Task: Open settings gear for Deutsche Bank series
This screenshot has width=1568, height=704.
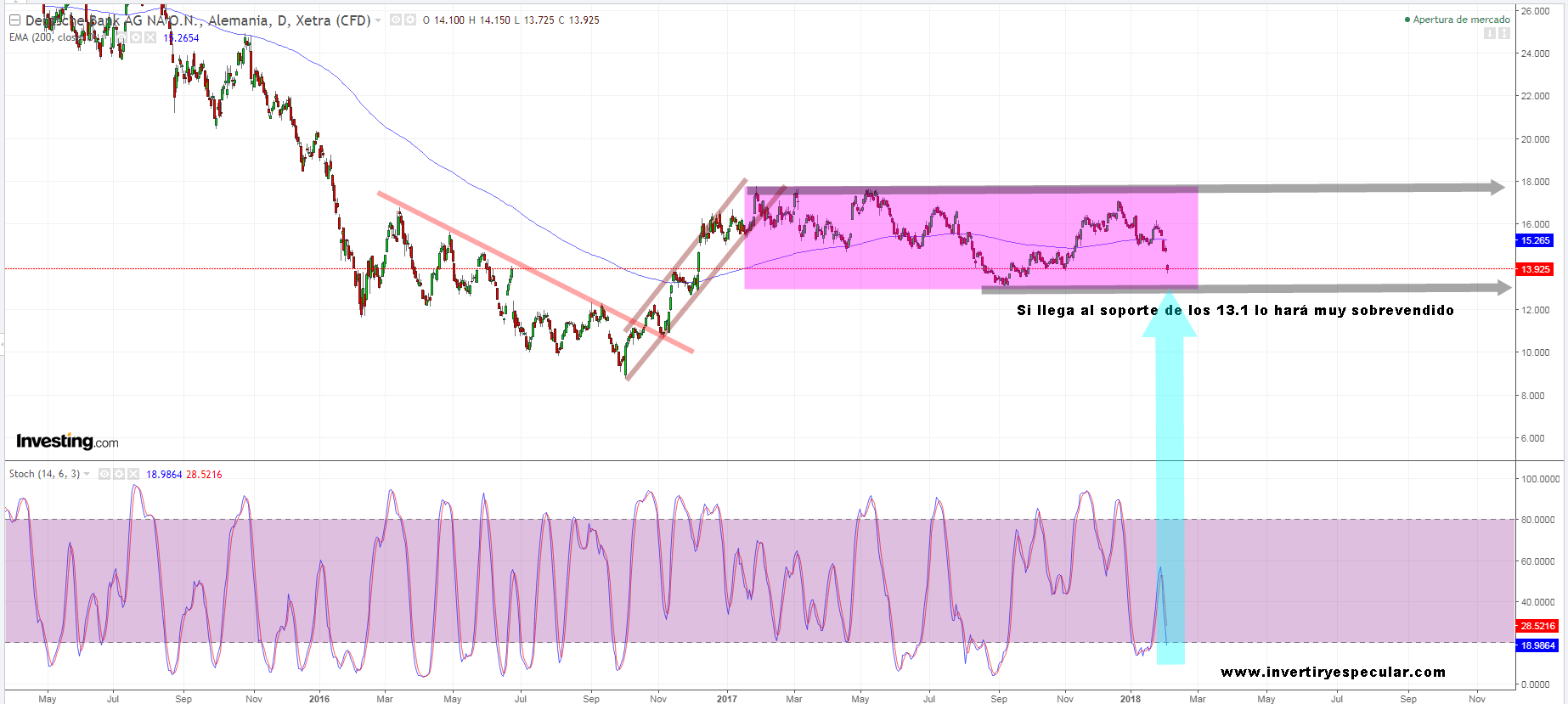Action: 410,20
